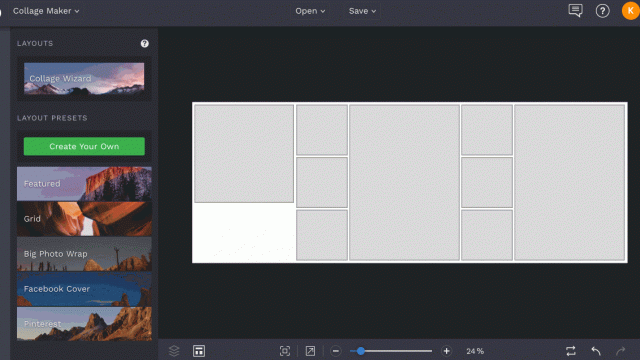Launch the Collage Wizard
Screen dimensions: 640x360
pyautogui.click(x=84, y=78)
